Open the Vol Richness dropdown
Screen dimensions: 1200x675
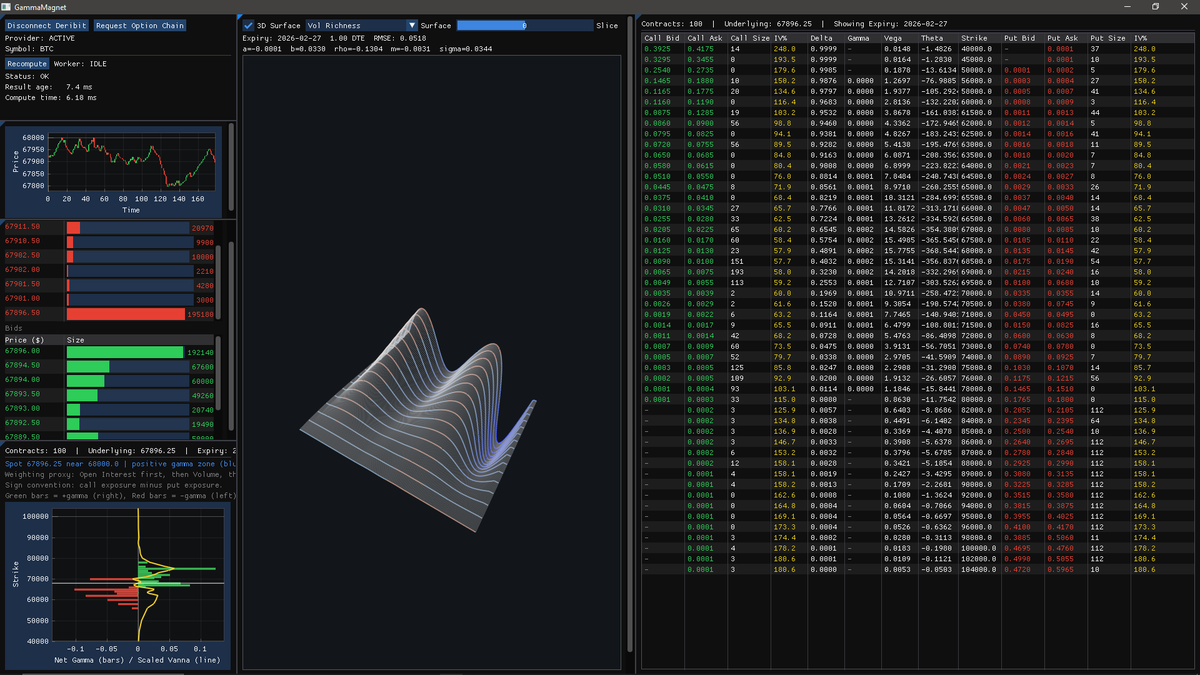362,25
